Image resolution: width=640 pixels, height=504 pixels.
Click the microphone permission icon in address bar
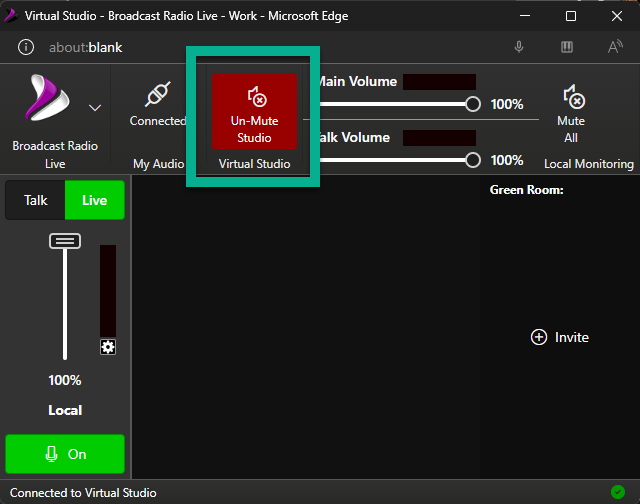519,47
